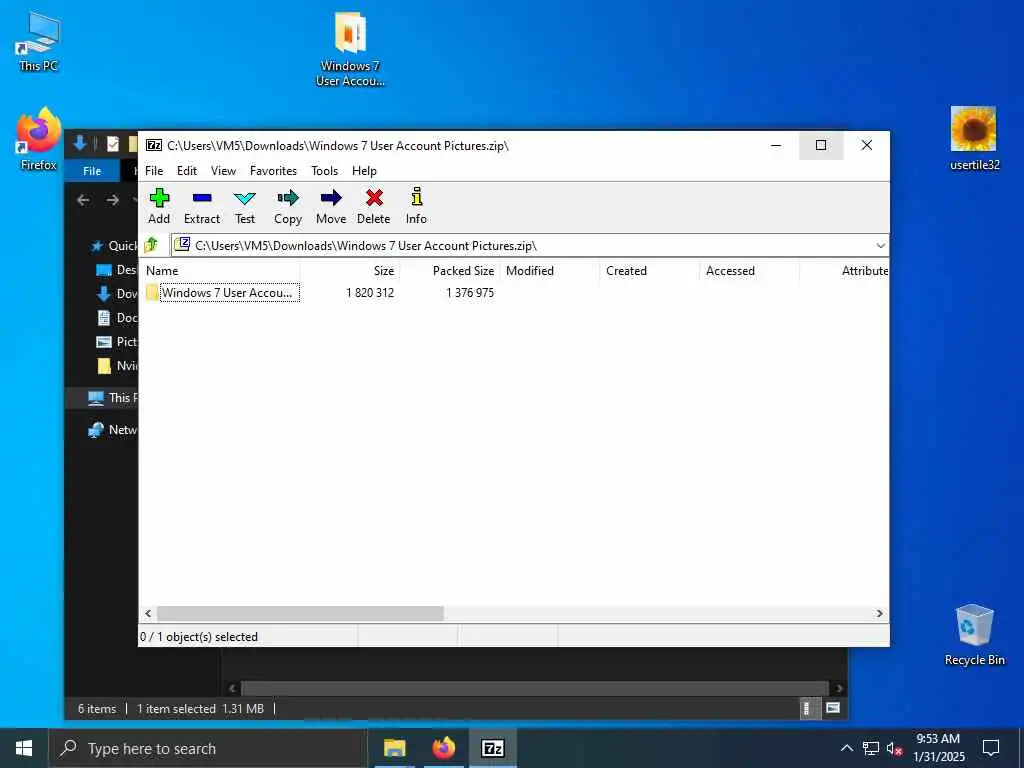The height and width of the screenshot is (768, 1024).
Task: Click inside the archive path address field
Action: 522,246
